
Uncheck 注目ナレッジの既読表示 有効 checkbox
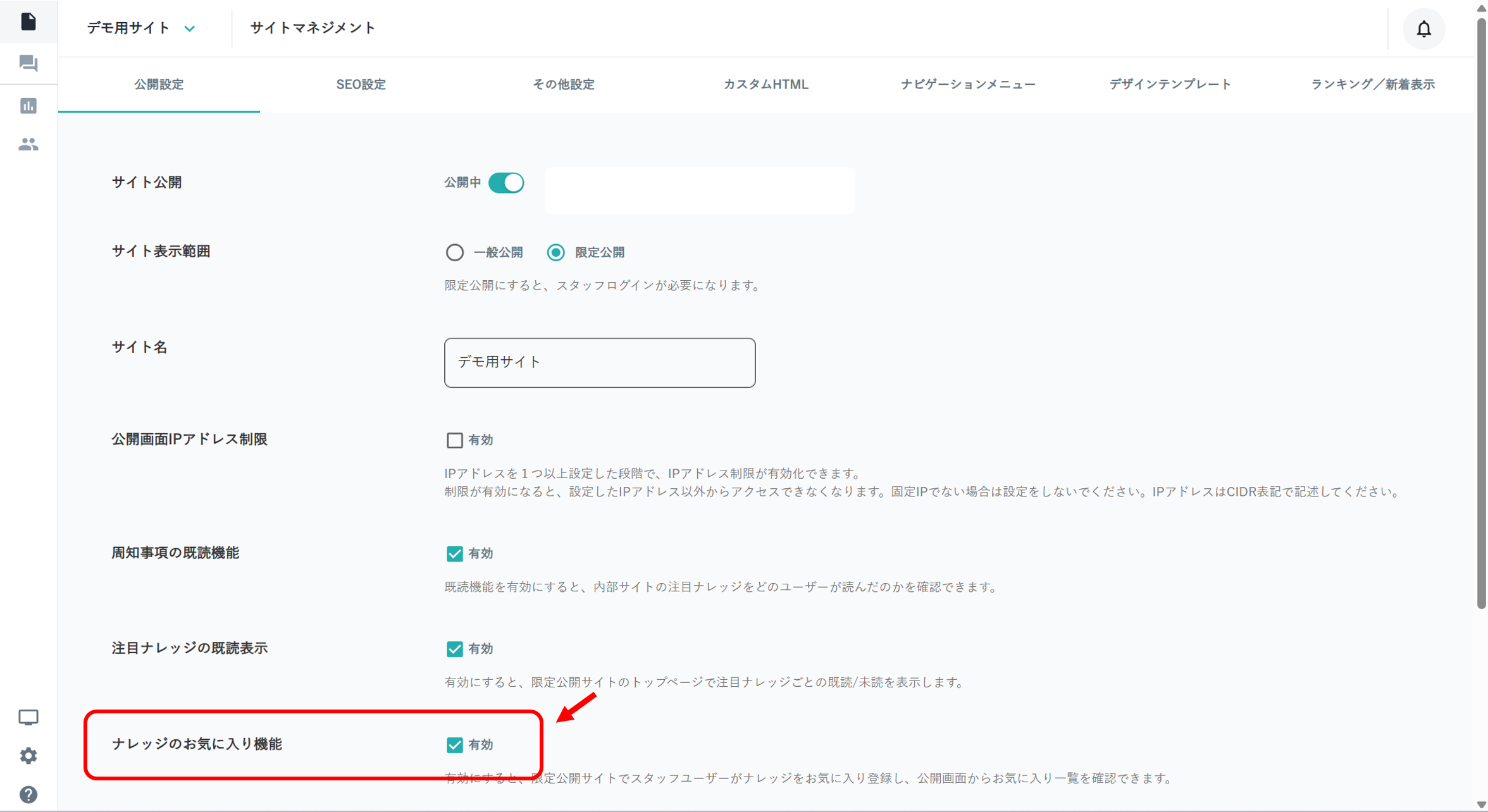pos(454,649)
